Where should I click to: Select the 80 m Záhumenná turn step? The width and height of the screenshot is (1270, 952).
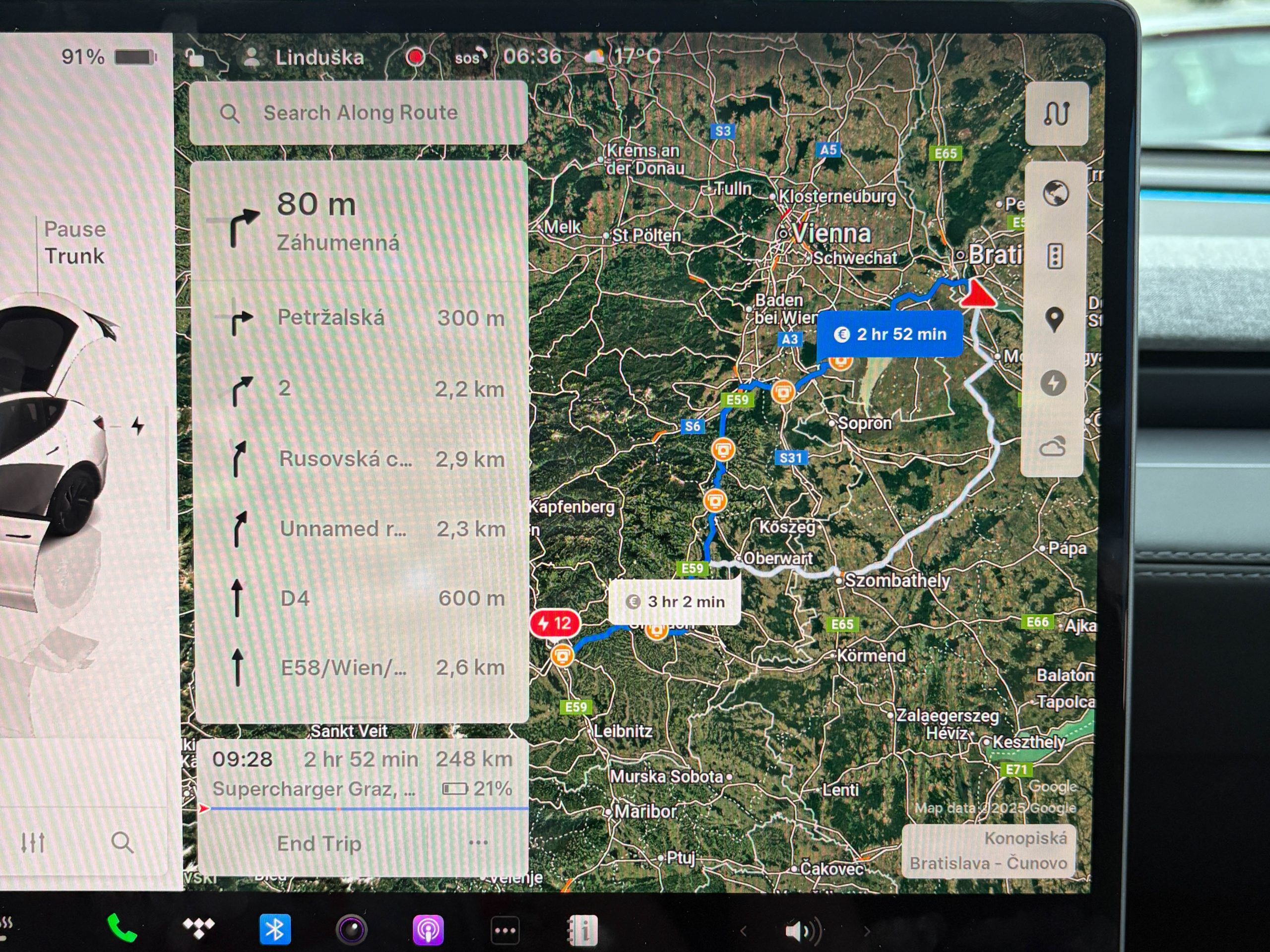coord(359,222)
